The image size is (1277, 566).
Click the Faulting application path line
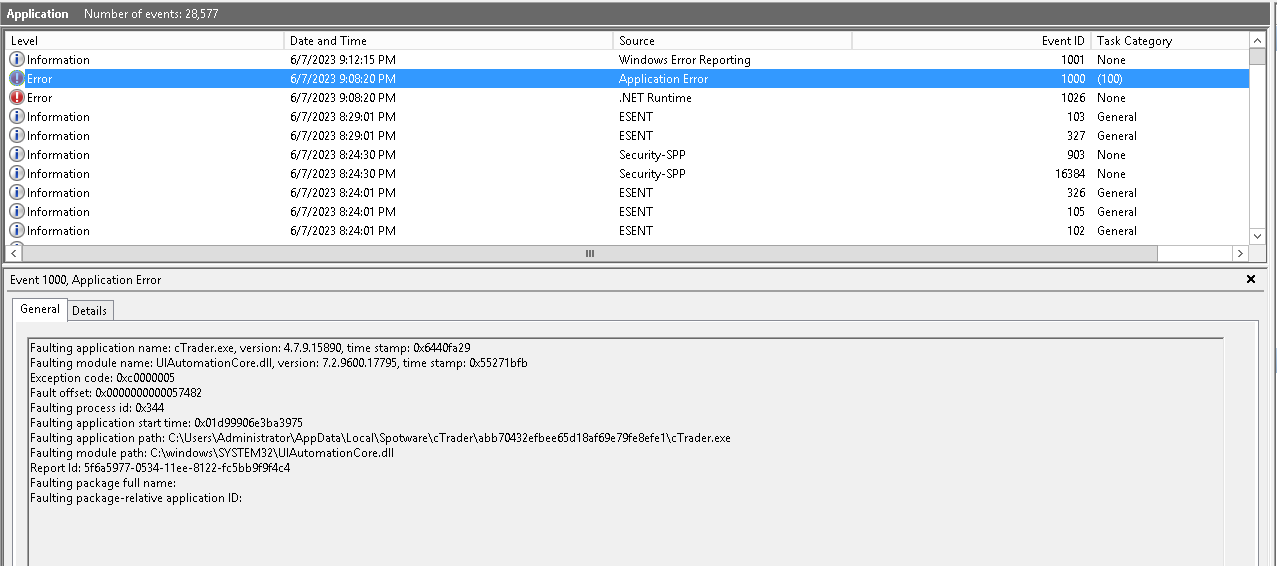(x=380, y=438)
